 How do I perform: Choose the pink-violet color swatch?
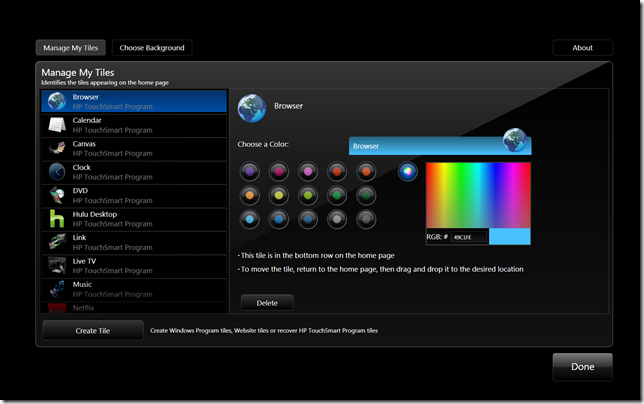tap(308, 172)
